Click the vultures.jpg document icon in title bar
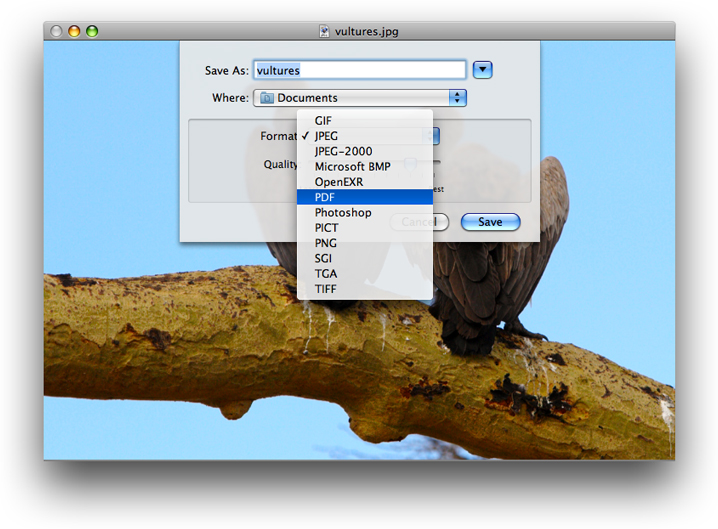Screen dimensions: 718x529 [x=324, y=31]
